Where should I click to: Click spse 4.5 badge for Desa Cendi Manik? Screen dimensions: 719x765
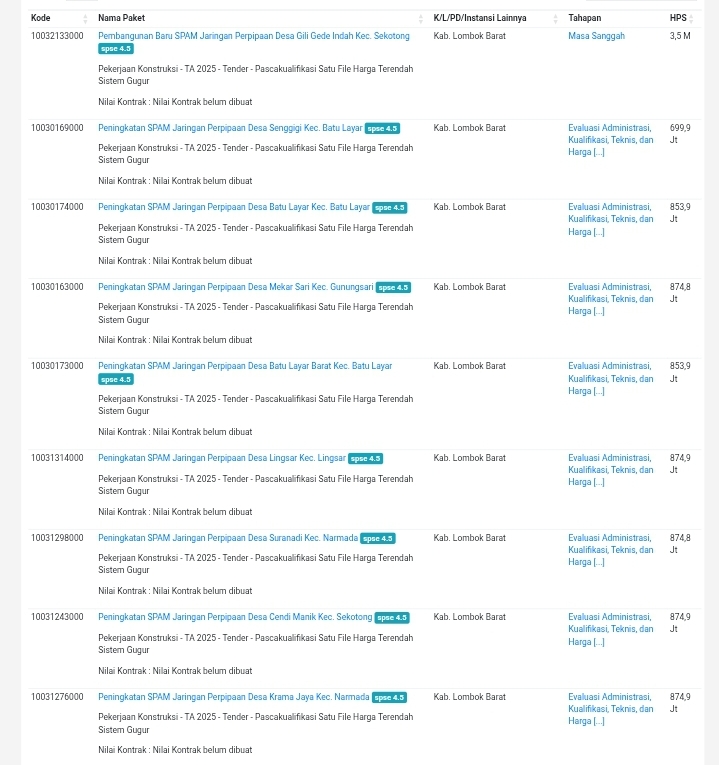(392, 618)
